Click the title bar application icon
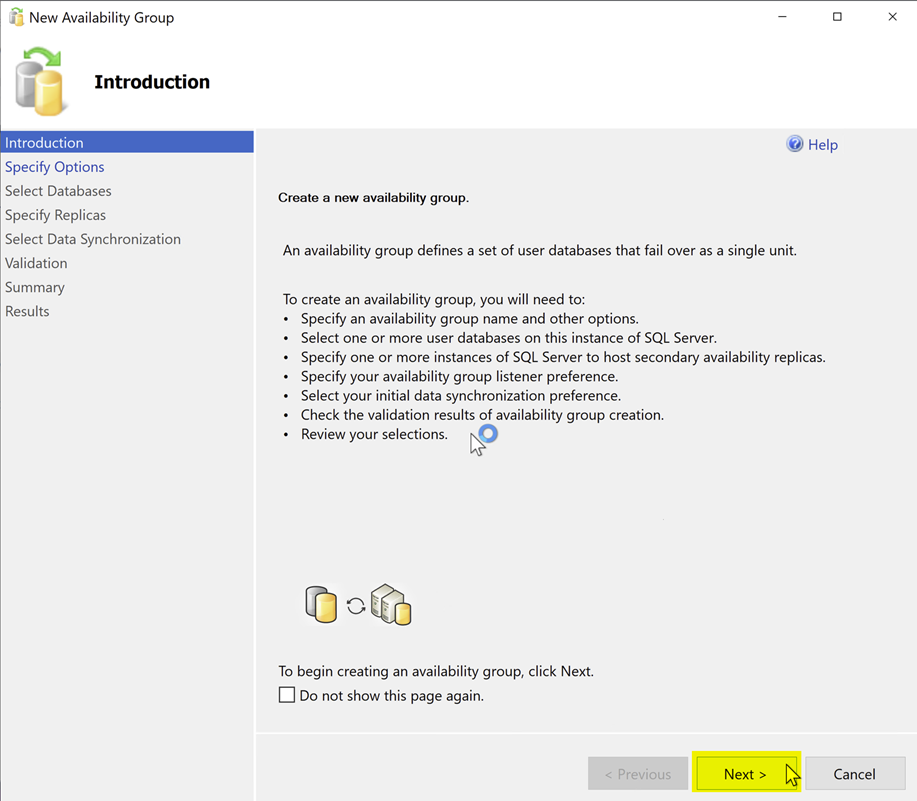Viewport: 917px width, 801px height. pyautogui.click(x=16, y=17)
